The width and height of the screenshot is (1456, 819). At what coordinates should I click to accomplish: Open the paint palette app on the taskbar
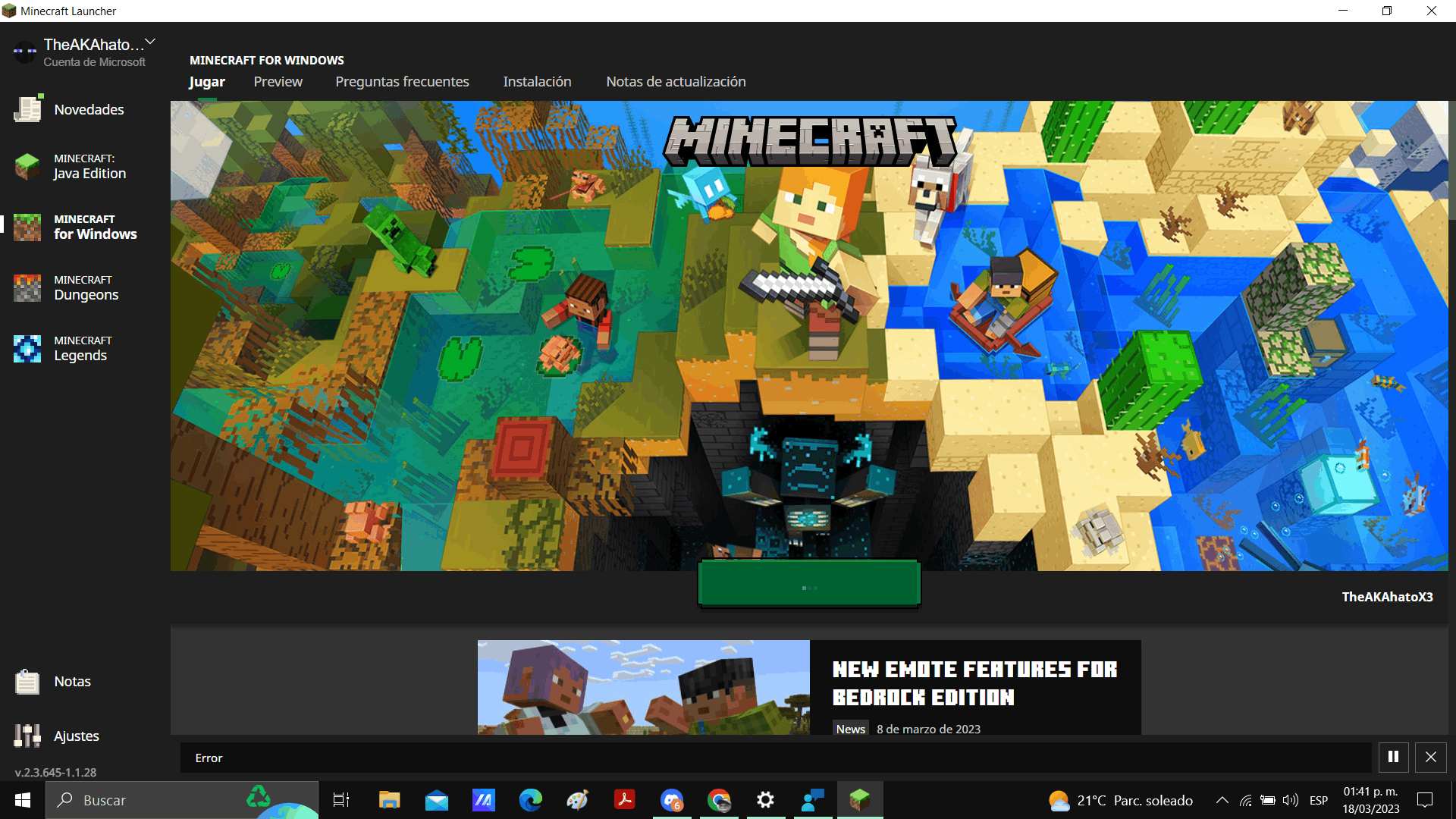tap(577, 800)
